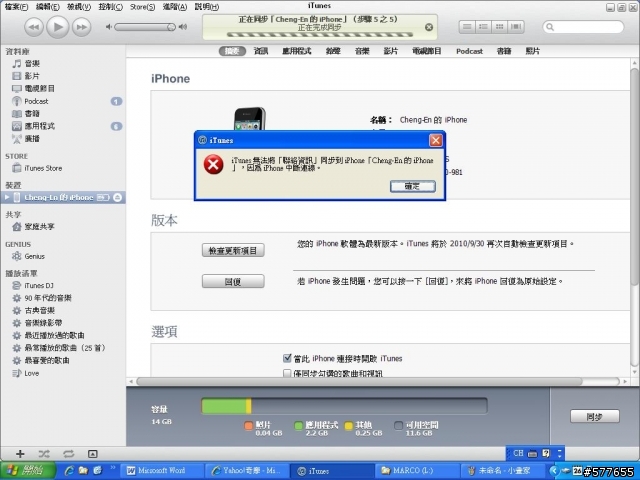Click the Windows Start button
This screenshot has height=480, width=640.
click(x=28, y=471)
